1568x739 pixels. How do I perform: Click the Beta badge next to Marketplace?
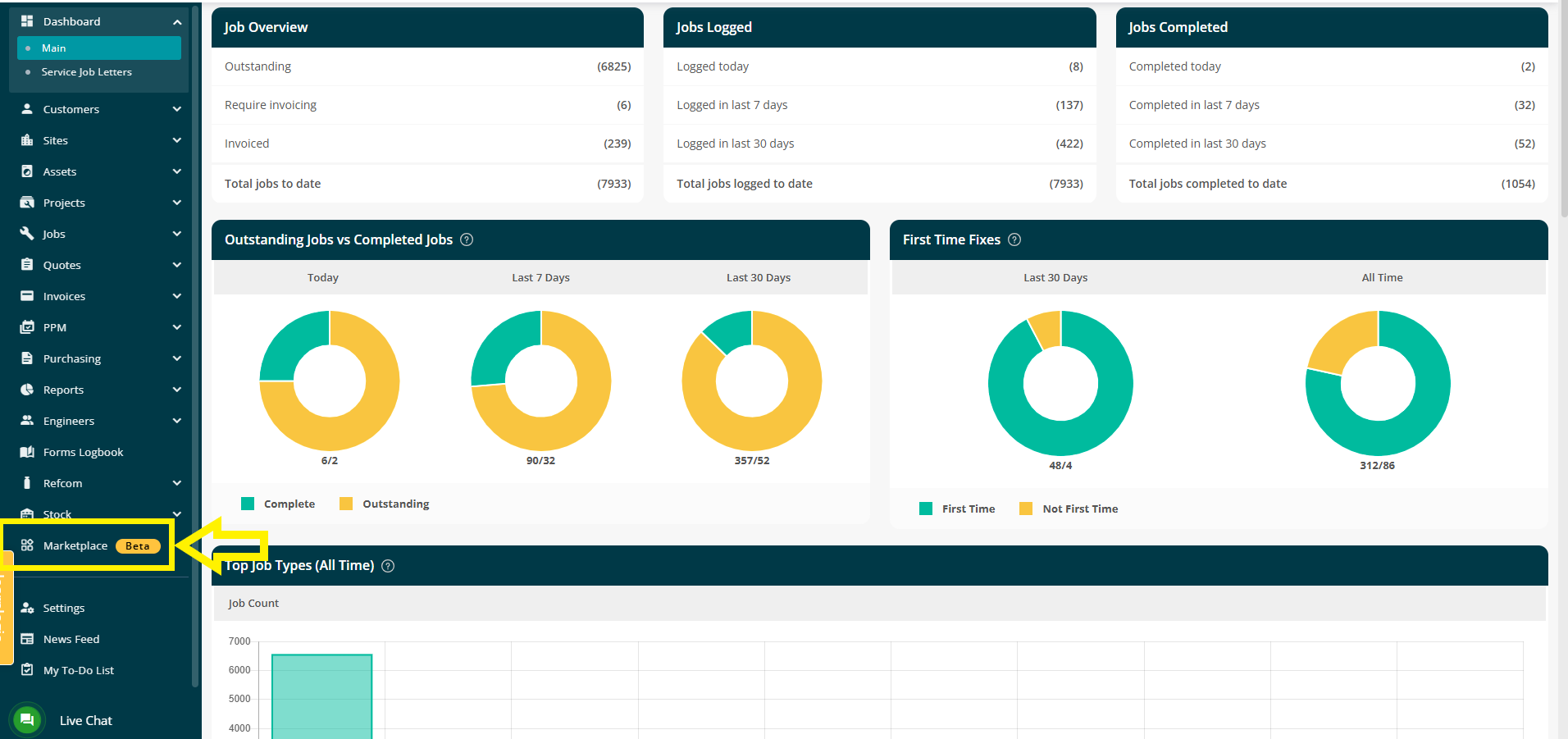tap(138, 546)
